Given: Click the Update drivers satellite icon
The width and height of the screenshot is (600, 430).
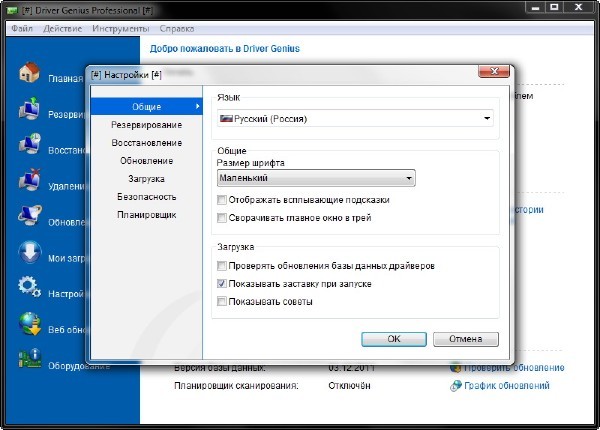Looking at the screenshot, I should pyautogui.click(x=29, y=216).
